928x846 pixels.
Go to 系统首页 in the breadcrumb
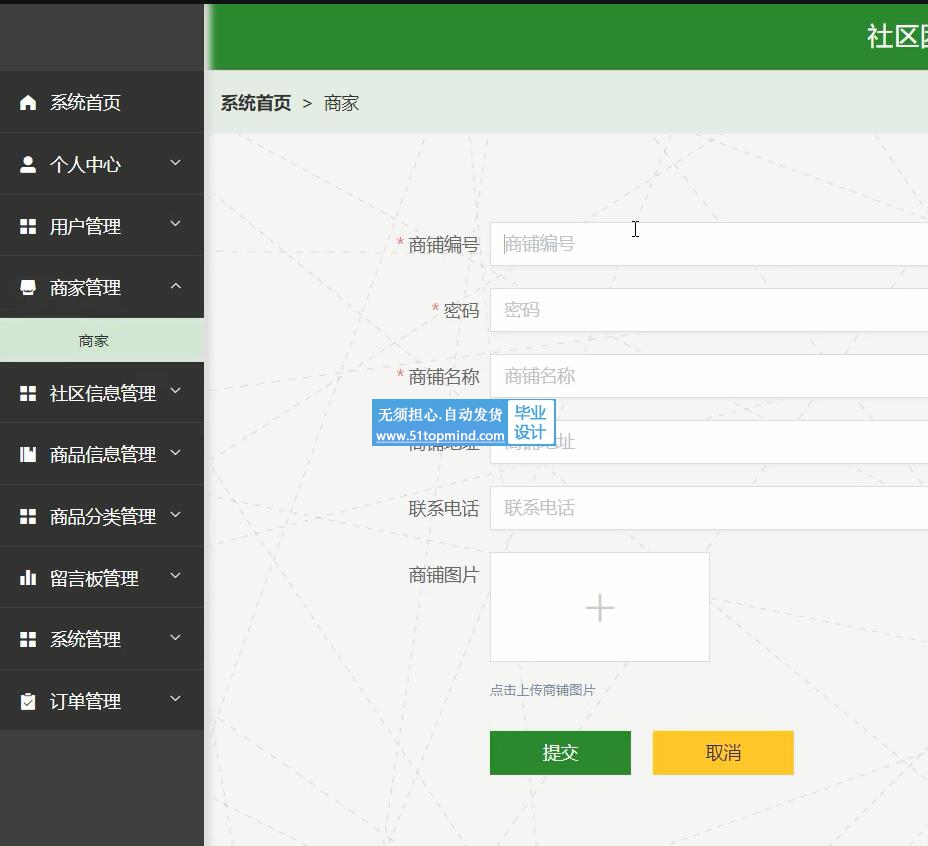[256, 103]
